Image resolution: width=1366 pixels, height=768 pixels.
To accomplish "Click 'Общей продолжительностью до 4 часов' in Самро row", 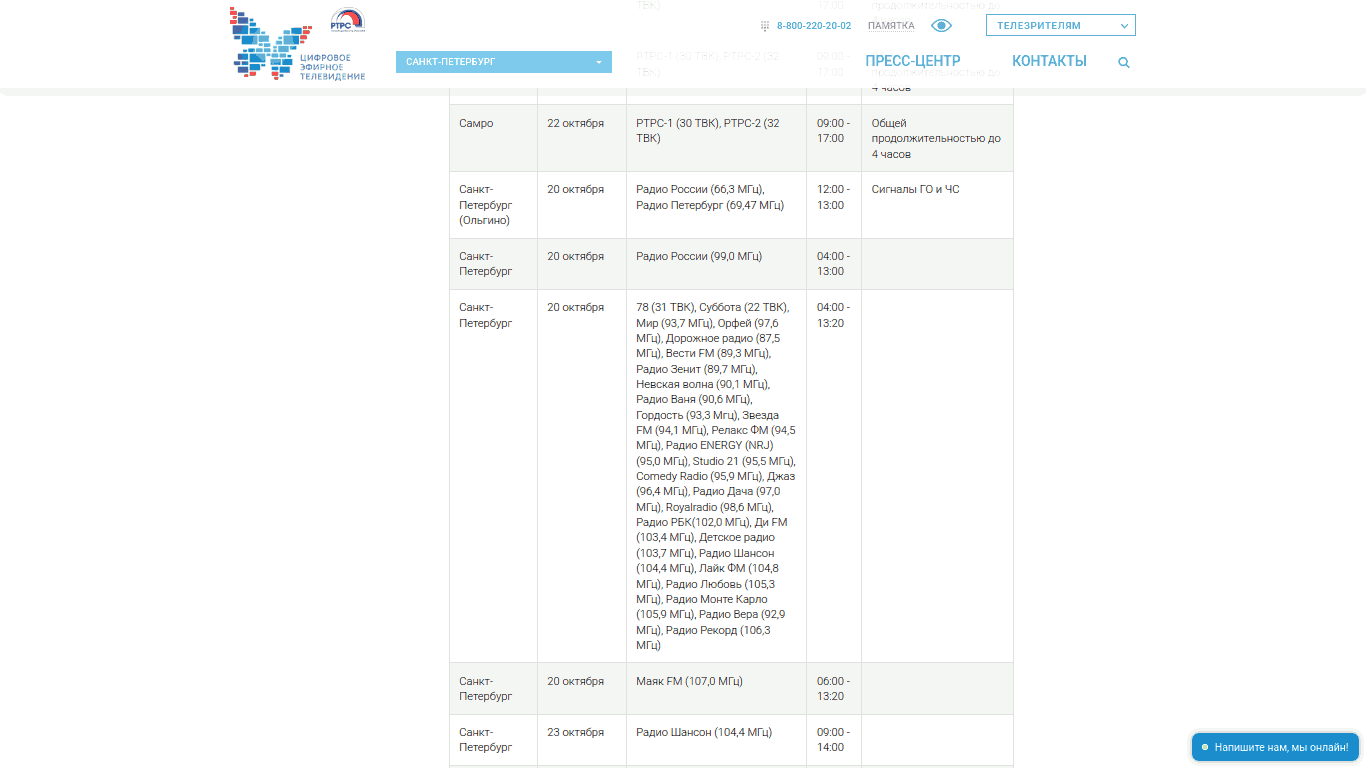I will (937, 139).
